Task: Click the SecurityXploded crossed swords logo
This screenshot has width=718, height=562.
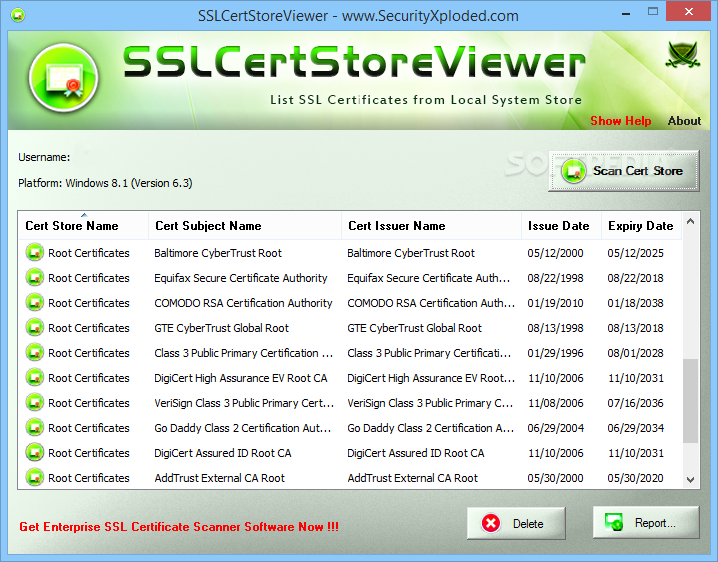Action: click(683, 55)
